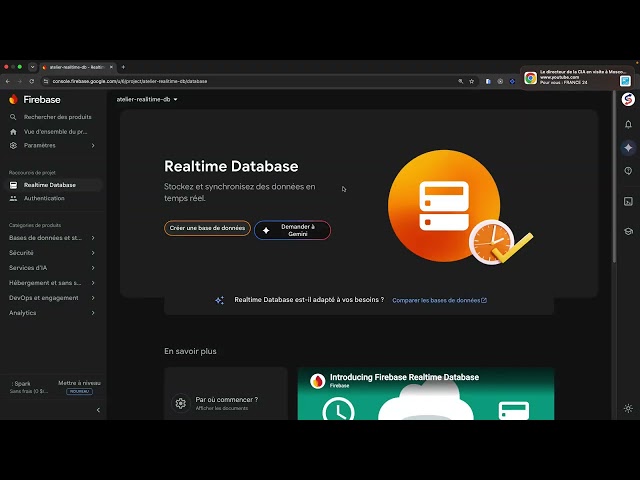
Task: Click the site info icon beside URL
Action: coord(46,81)
